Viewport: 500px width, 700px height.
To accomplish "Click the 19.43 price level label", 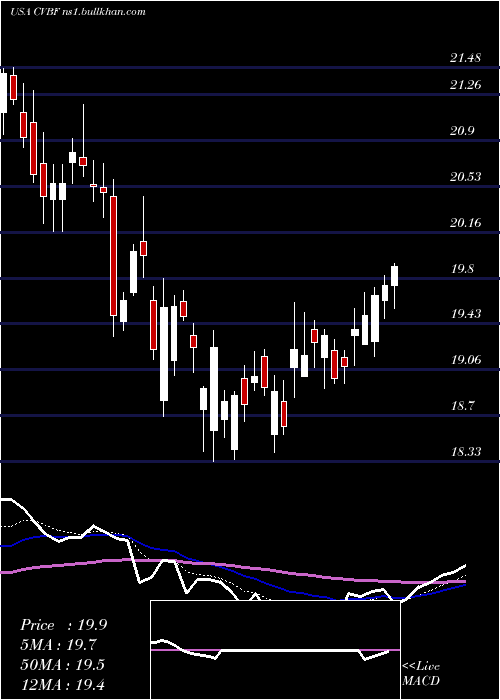I will 466,313.
